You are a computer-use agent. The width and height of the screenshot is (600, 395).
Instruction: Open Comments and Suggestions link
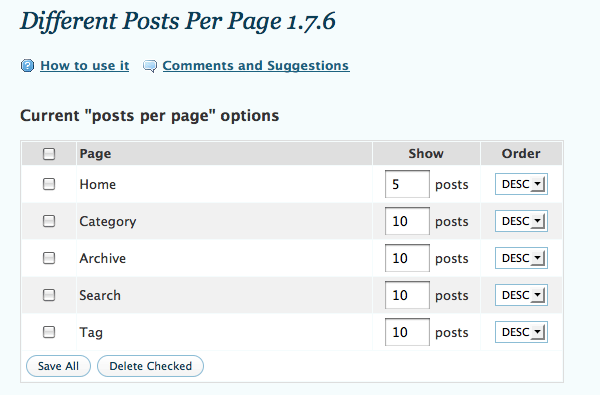pos(256,65)
